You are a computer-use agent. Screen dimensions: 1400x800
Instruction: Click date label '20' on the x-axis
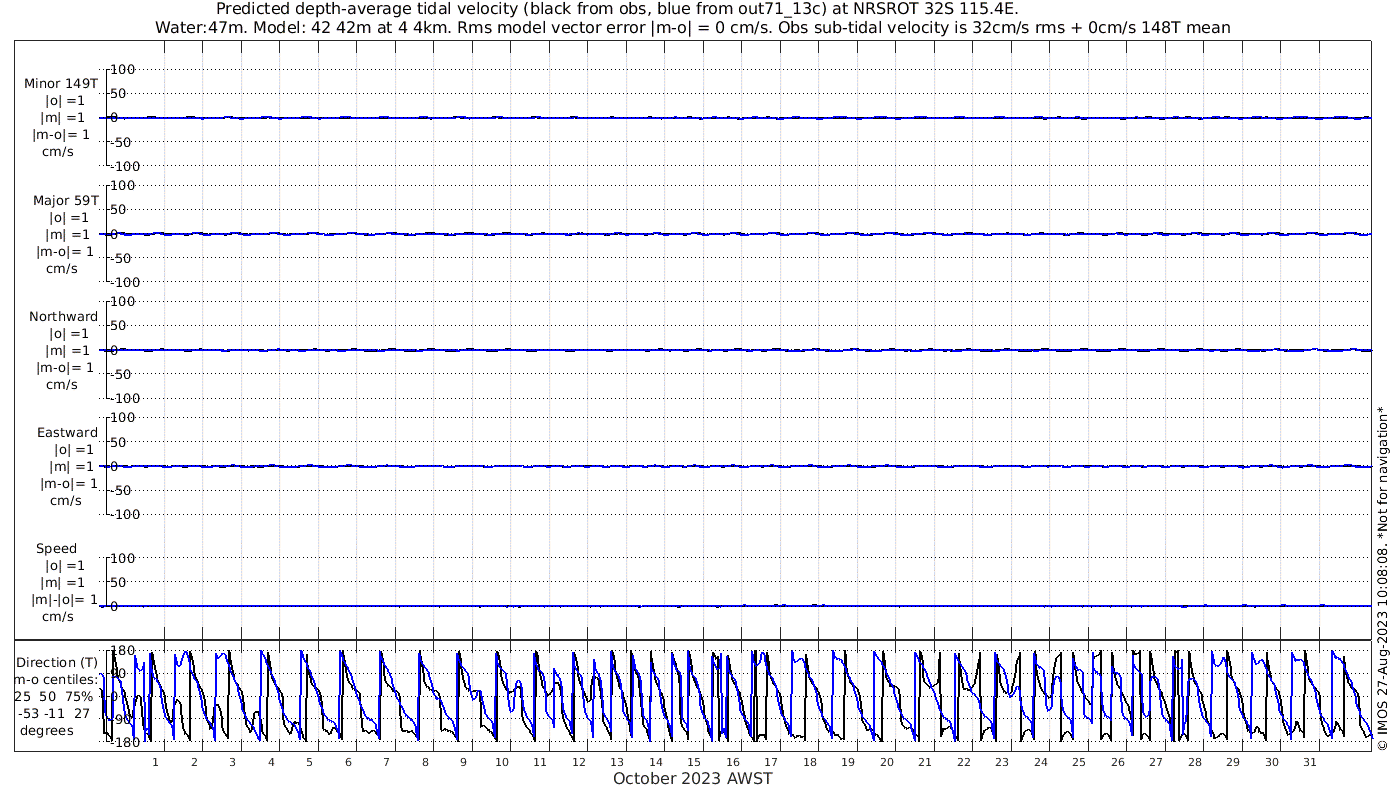(887, 762)
